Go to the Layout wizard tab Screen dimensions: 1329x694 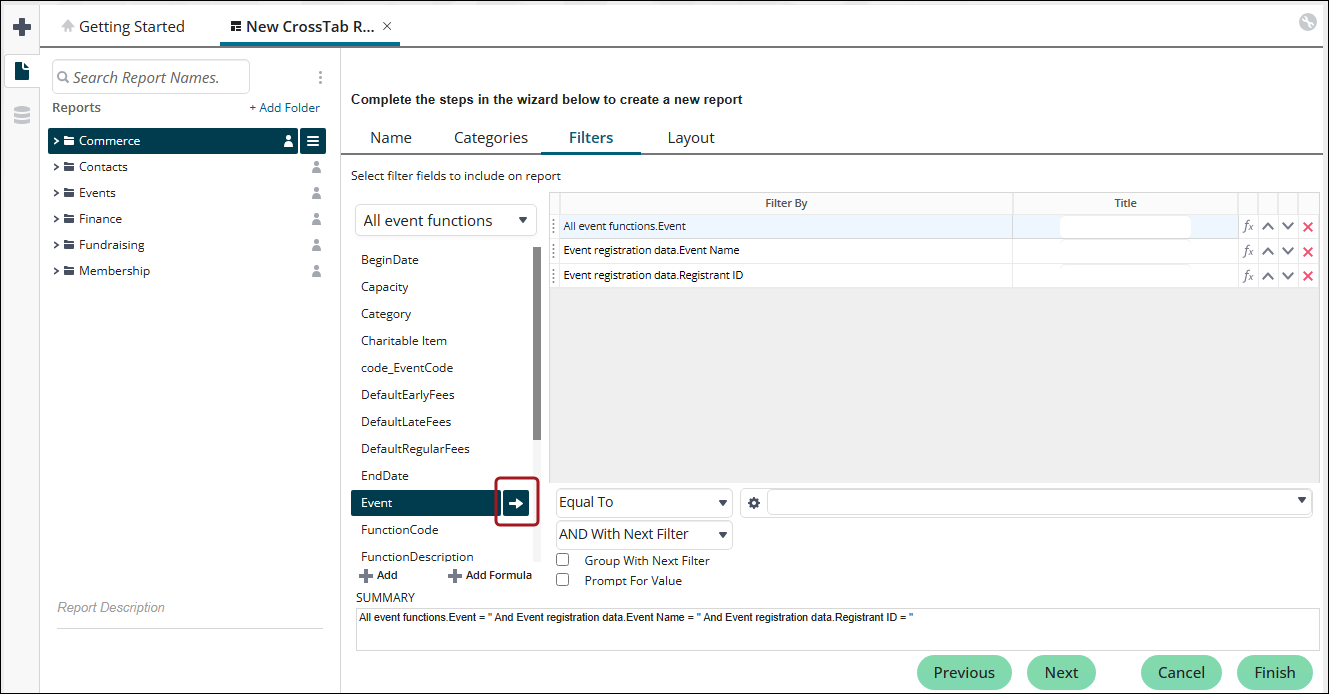(691, 138)
